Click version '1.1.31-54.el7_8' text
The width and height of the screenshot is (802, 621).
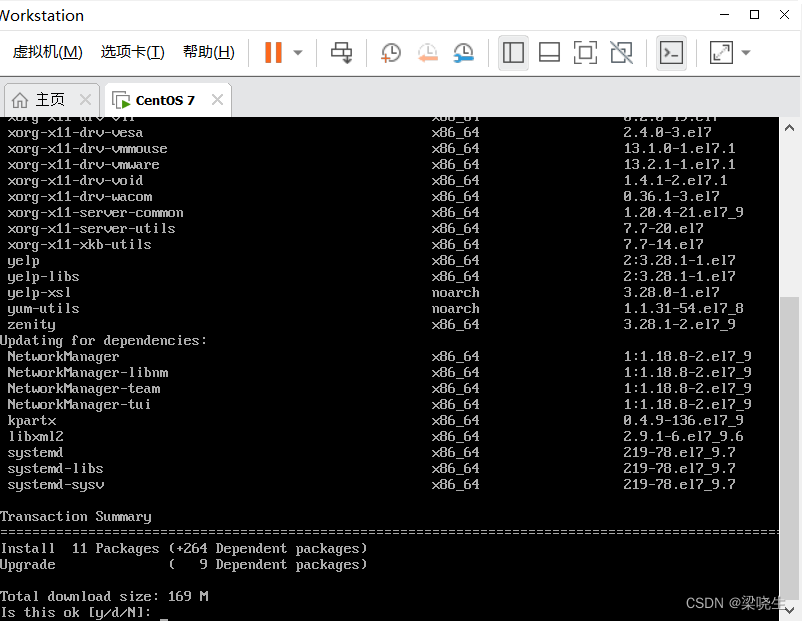[683, 308]
